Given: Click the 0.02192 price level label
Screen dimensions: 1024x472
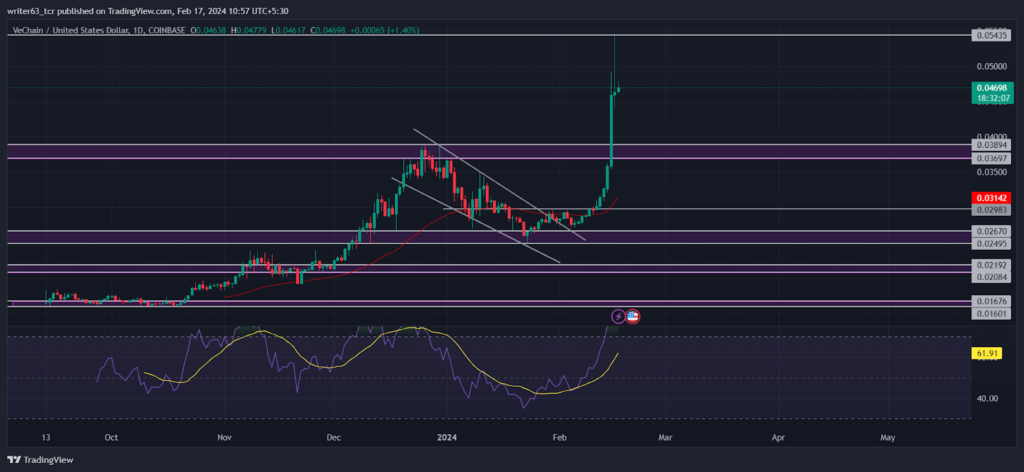Looking at the screenshot, I should [991, 266].
